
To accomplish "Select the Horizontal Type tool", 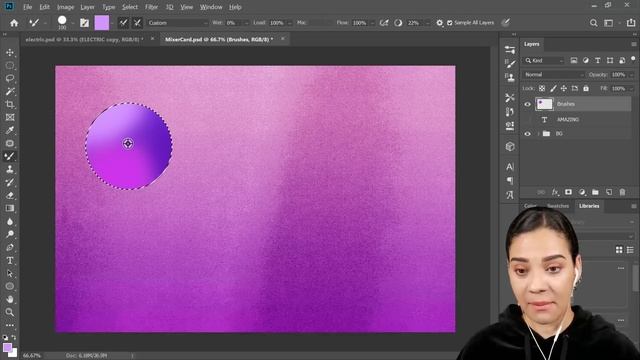I will 10,260.
